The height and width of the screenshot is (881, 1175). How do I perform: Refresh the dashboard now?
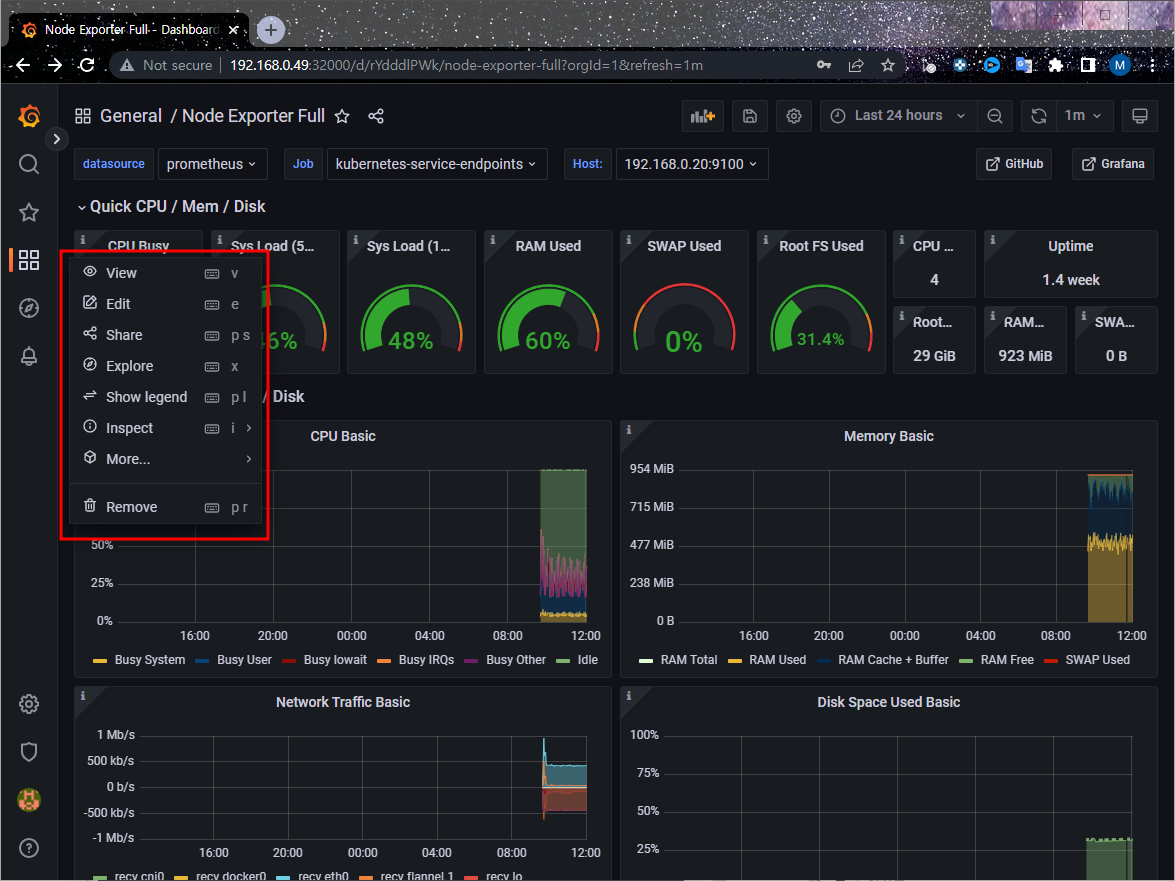pos(1038,116)
